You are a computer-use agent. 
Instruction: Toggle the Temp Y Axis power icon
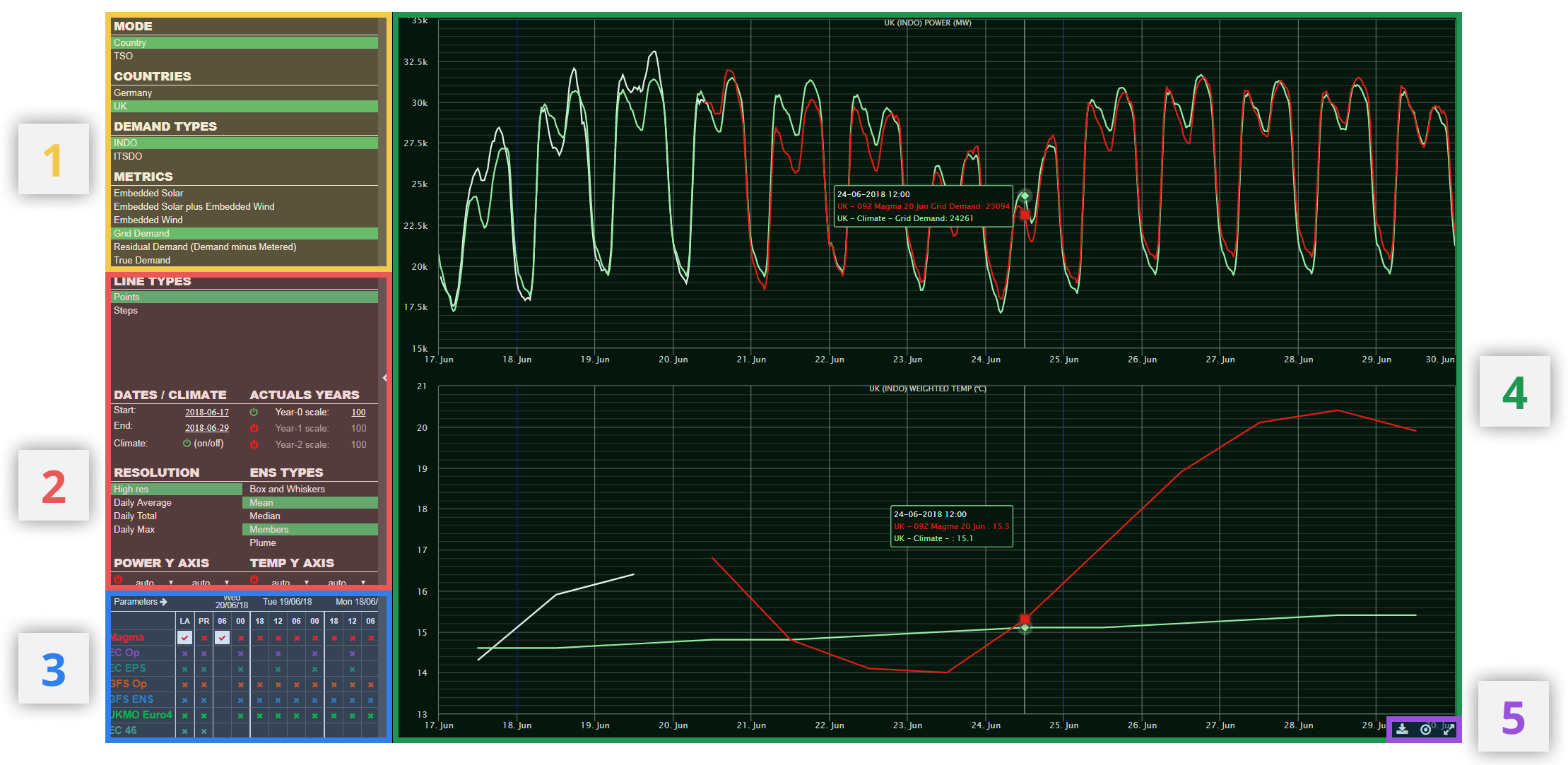tap(254, 579)
